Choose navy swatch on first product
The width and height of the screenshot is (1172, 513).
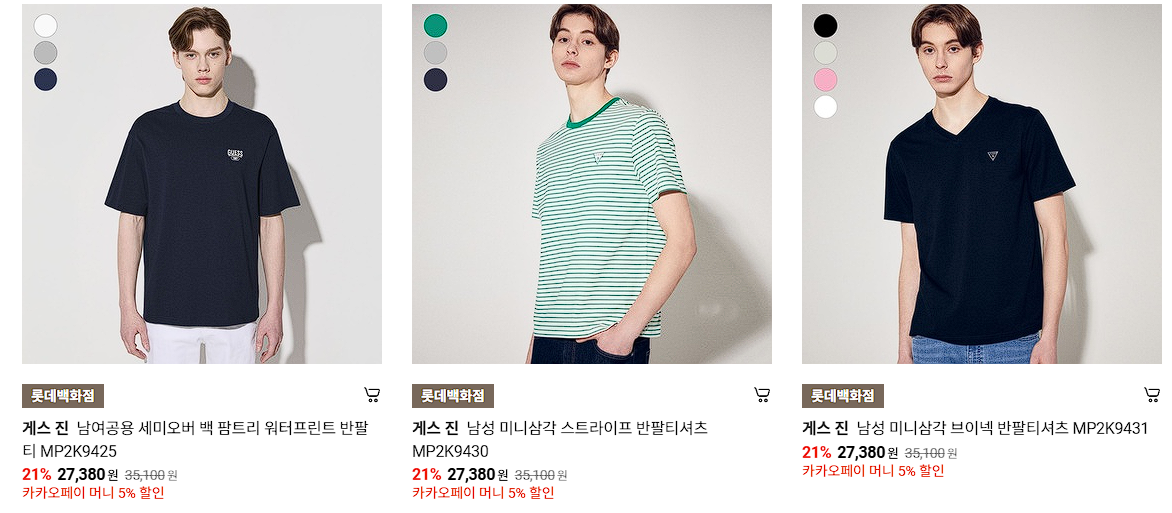(46, 79)
